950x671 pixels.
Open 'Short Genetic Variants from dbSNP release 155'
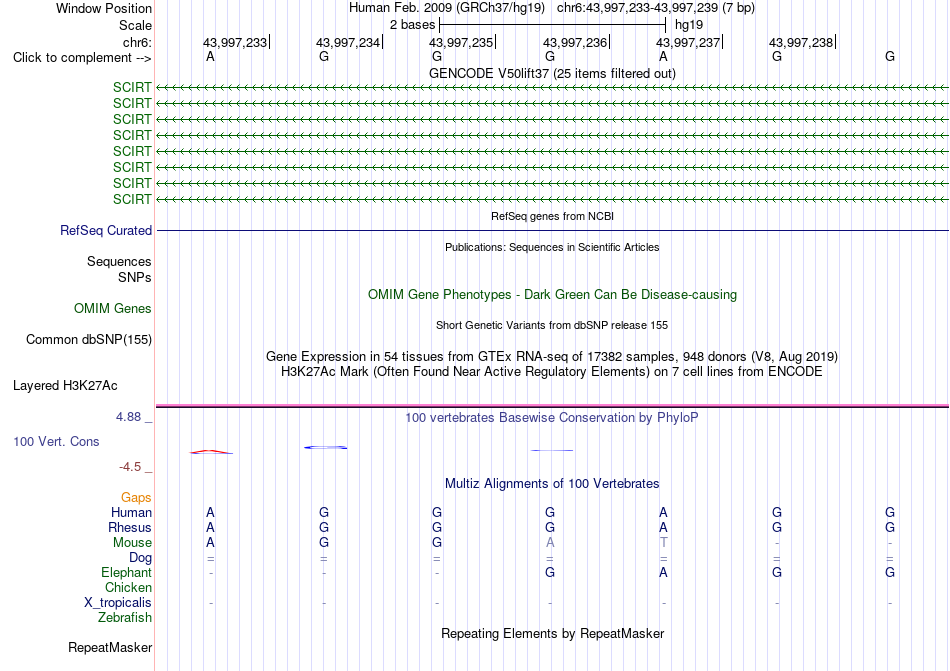552,325
